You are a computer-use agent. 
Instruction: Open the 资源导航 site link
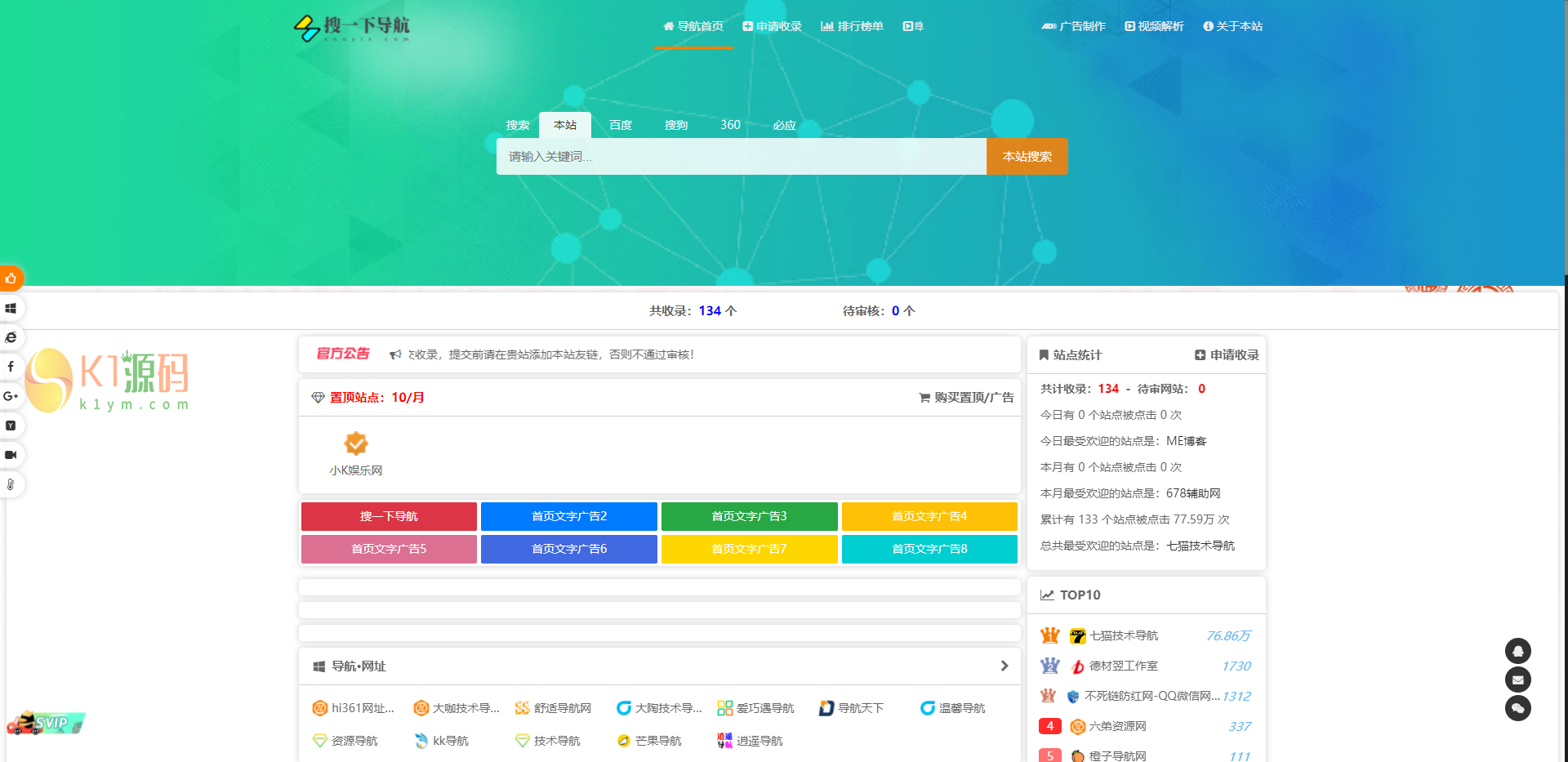[x=354, y=741]
